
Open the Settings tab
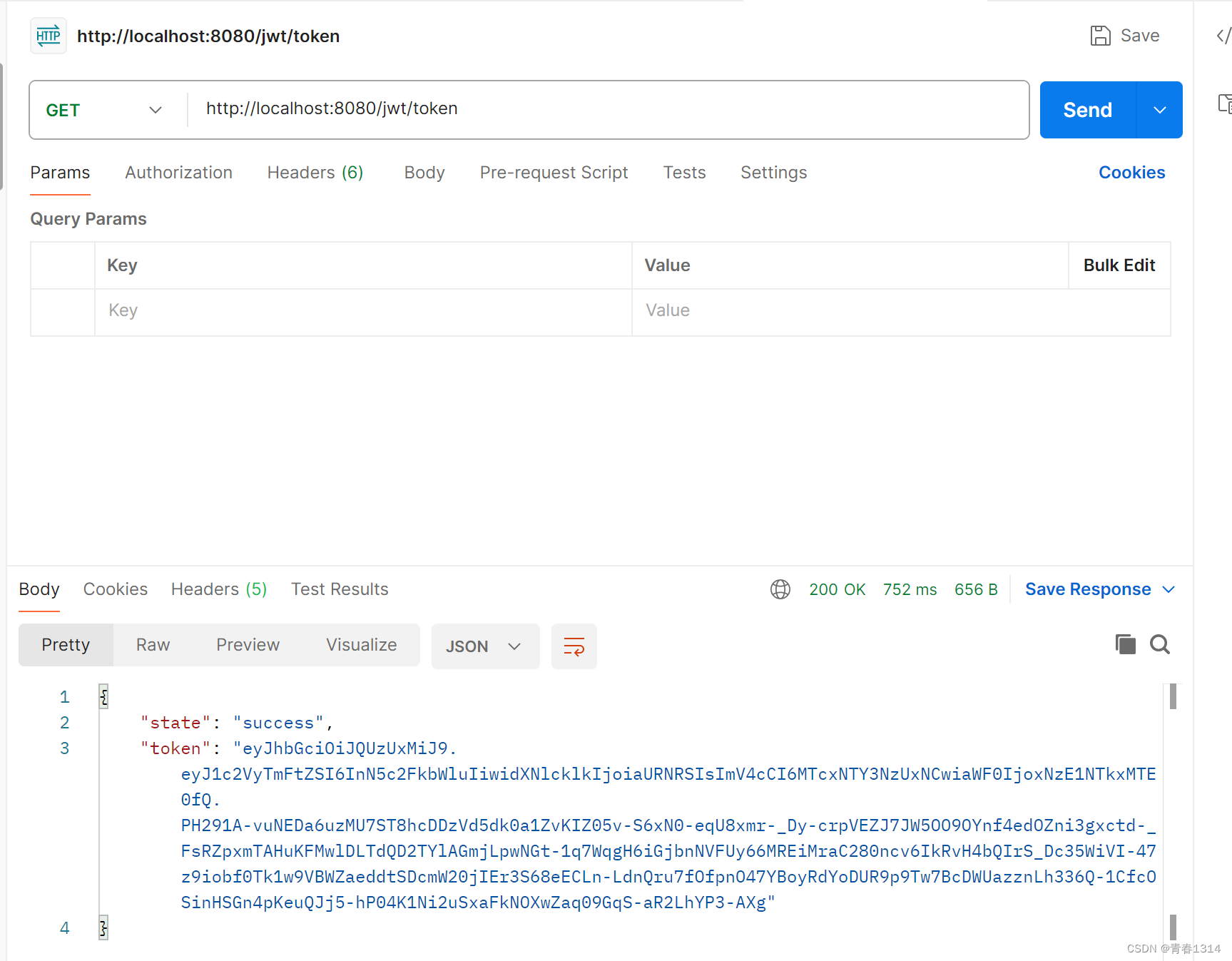(774, 173)
